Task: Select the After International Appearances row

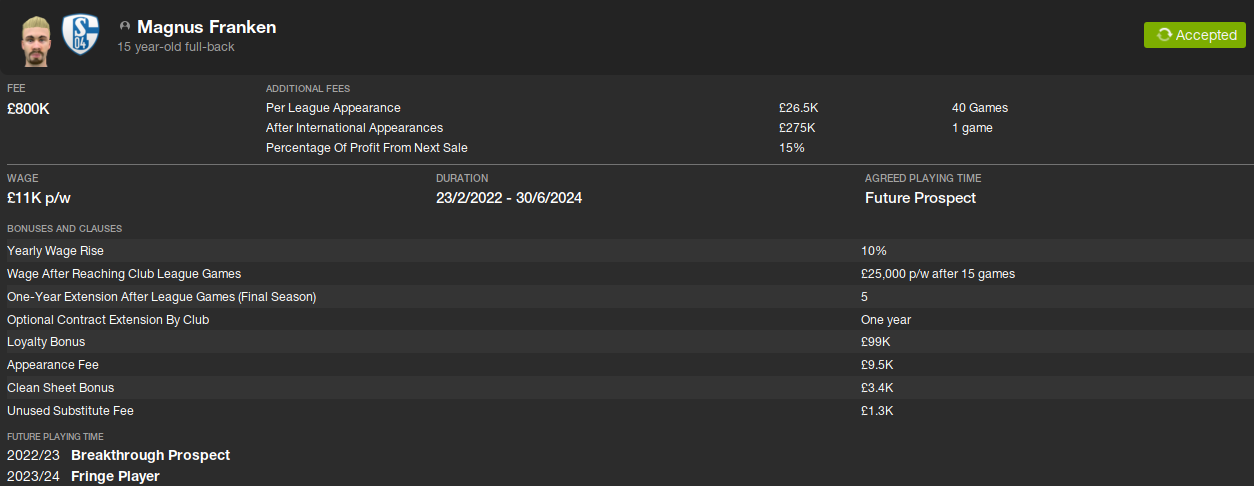Action: tap(354, 128)
